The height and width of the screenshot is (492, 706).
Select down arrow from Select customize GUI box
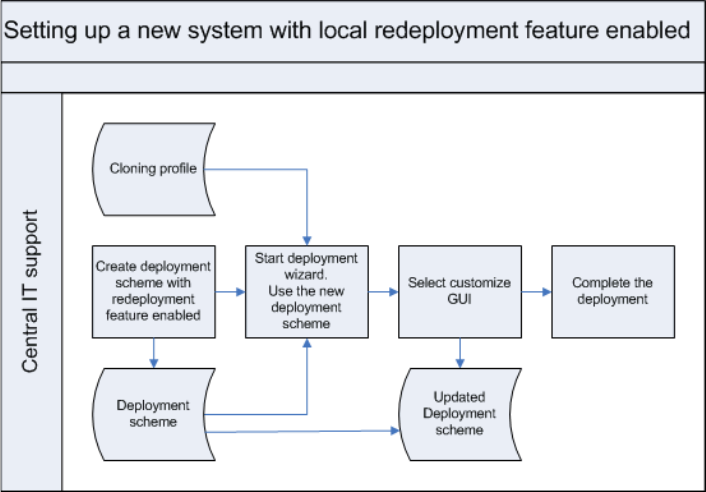[x=460, y=351]
